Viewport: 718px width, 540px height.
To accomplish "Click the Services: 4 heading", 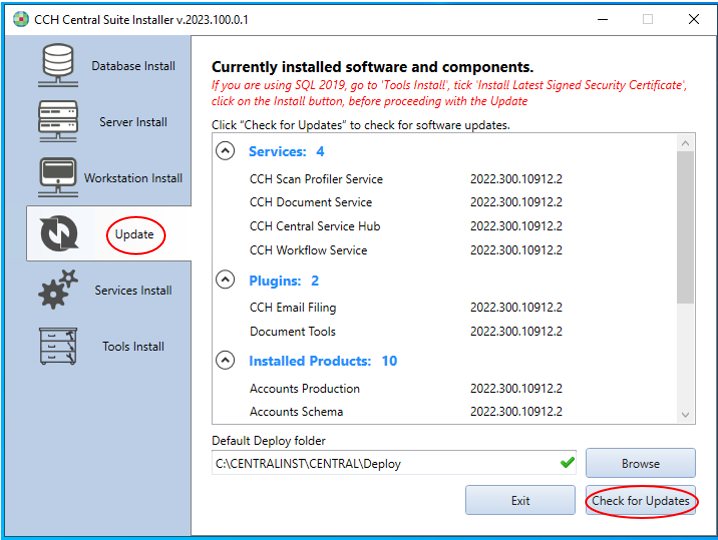I will pos(286,151).
